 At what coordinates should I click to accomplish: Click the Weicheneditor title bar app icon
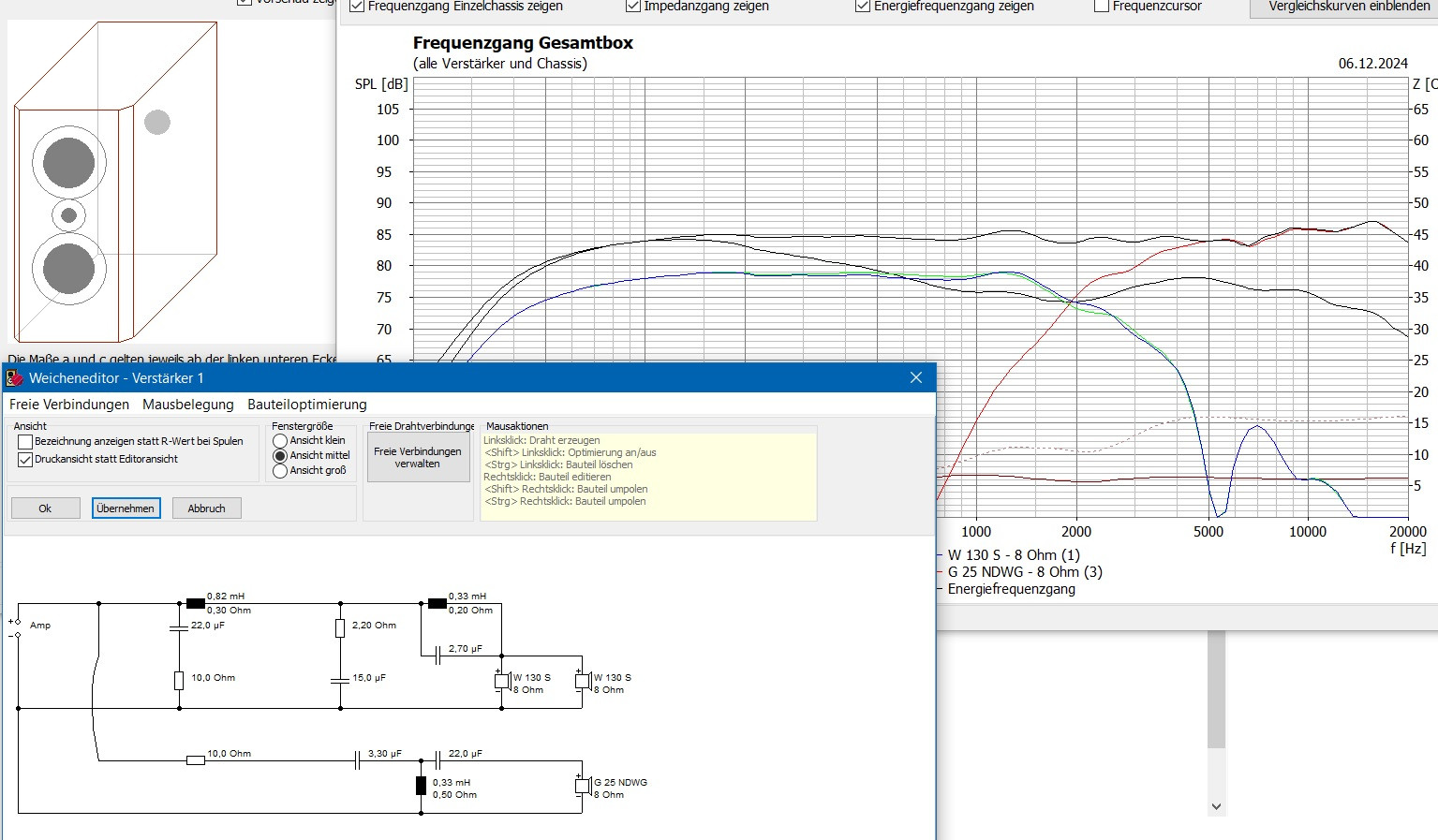click(x=14, y=378)
